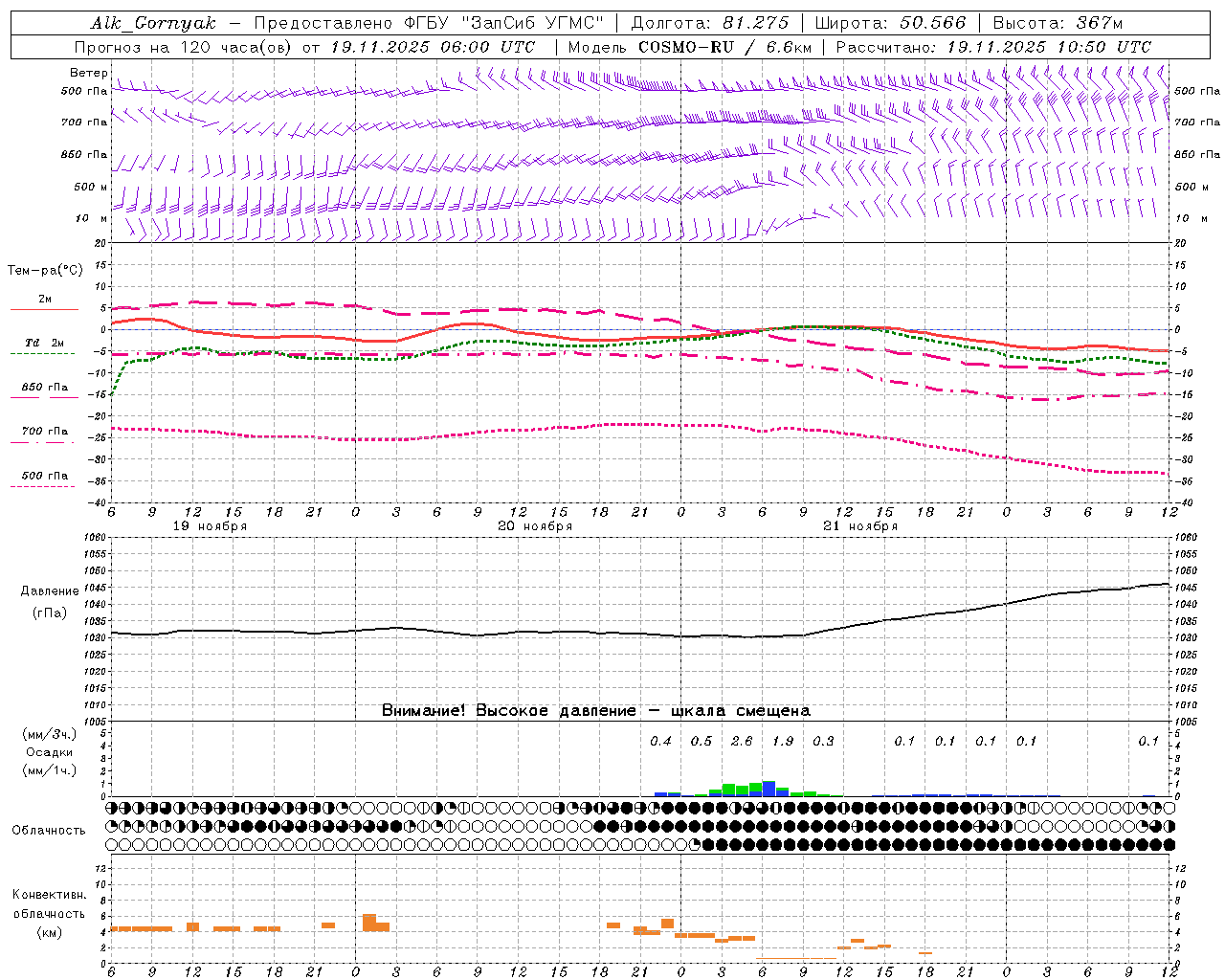Click the Ветер wind panel label

point(88,73)
